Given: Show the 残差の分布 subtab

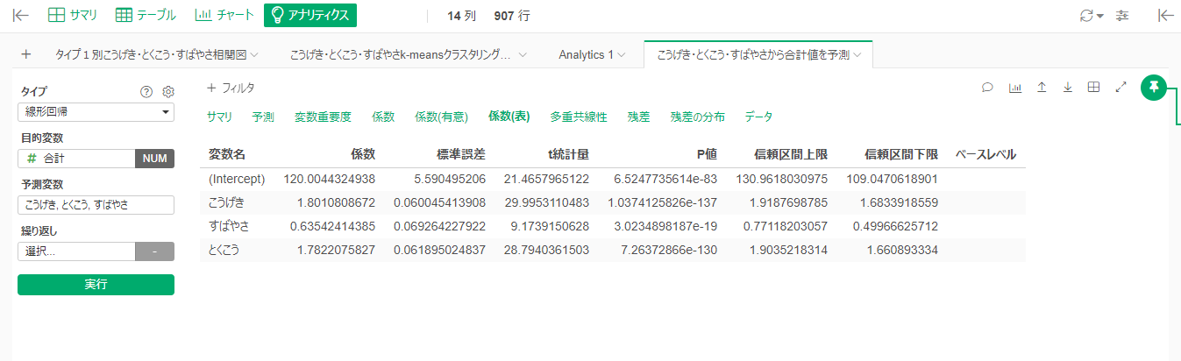Looking at the screenshot, I should tap(698, 117).
